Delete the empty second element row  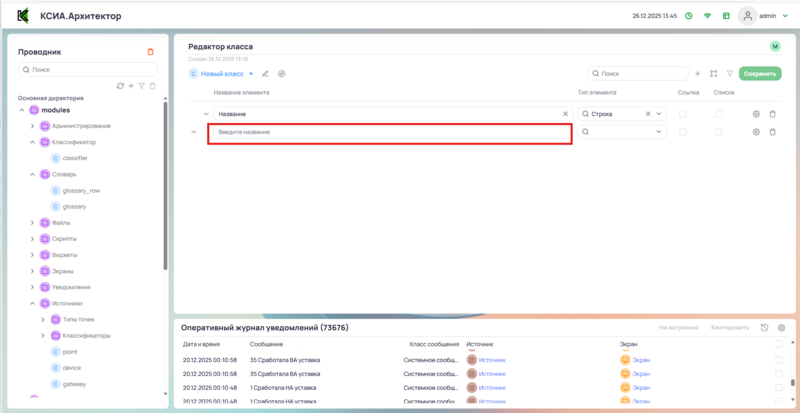(x=772, y=132)
